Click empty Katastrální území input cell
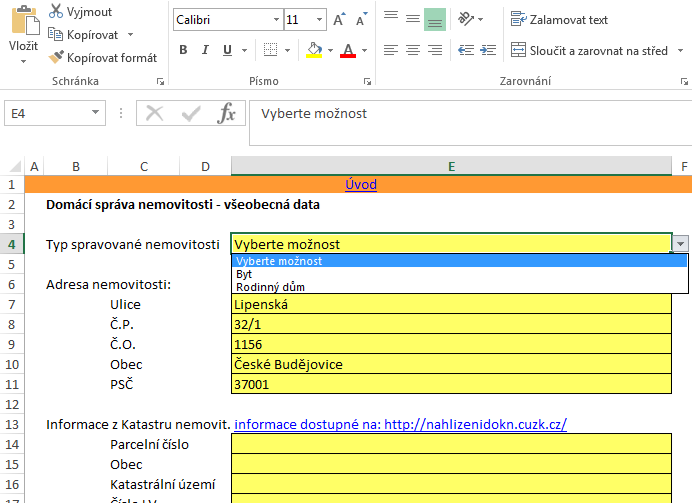The width and height of the screenshot is (692, 503). pyautogui.click(x=451, y=484)
